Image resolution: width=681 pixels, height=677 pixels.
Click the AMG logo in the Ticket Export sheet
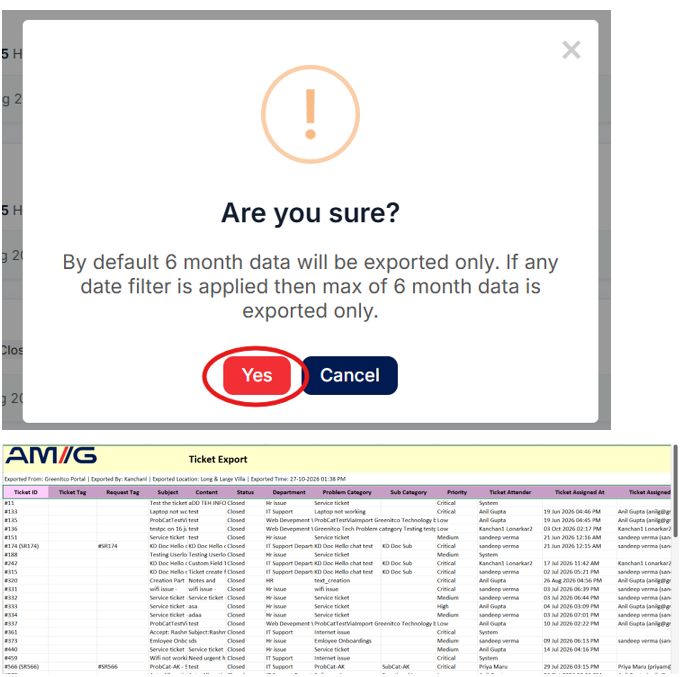pyautogui.click(x=51, y=456)
